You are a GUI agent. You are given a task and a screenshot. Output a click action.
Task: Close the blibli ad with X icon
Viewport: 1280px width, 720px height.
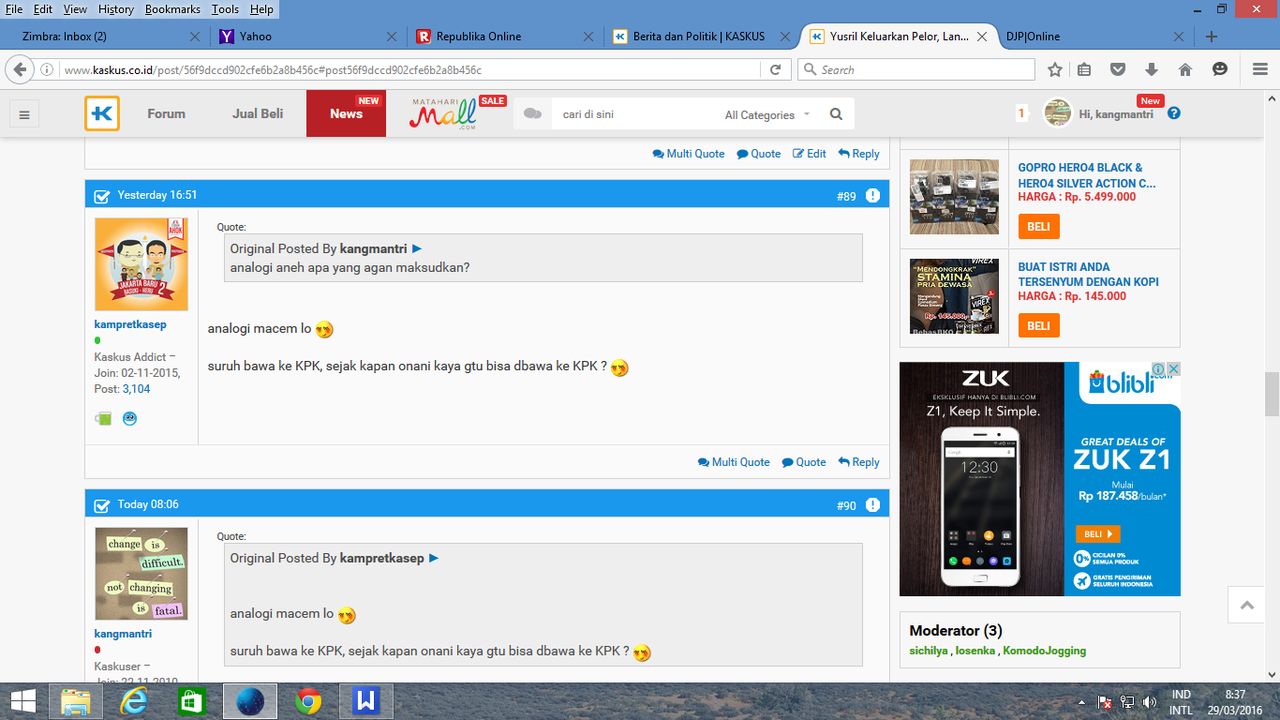tap(1174, 369)
